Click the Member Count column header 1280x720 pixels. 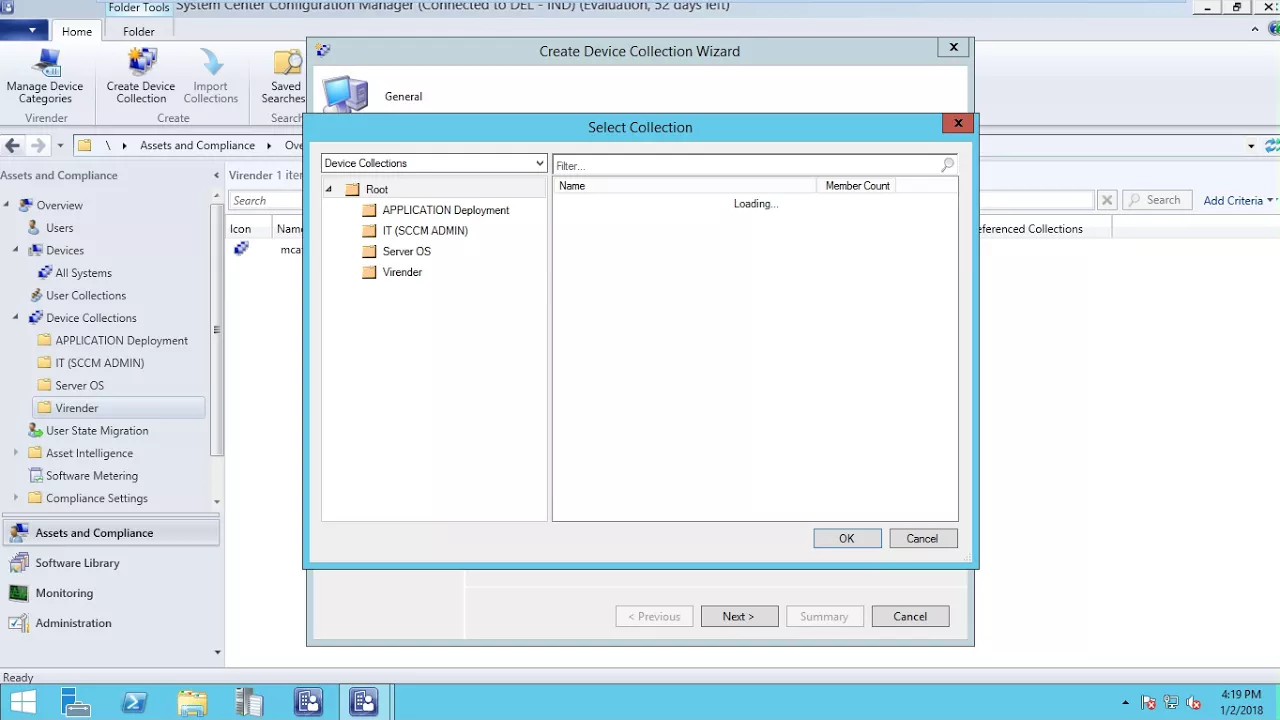(x=857, y=186)
